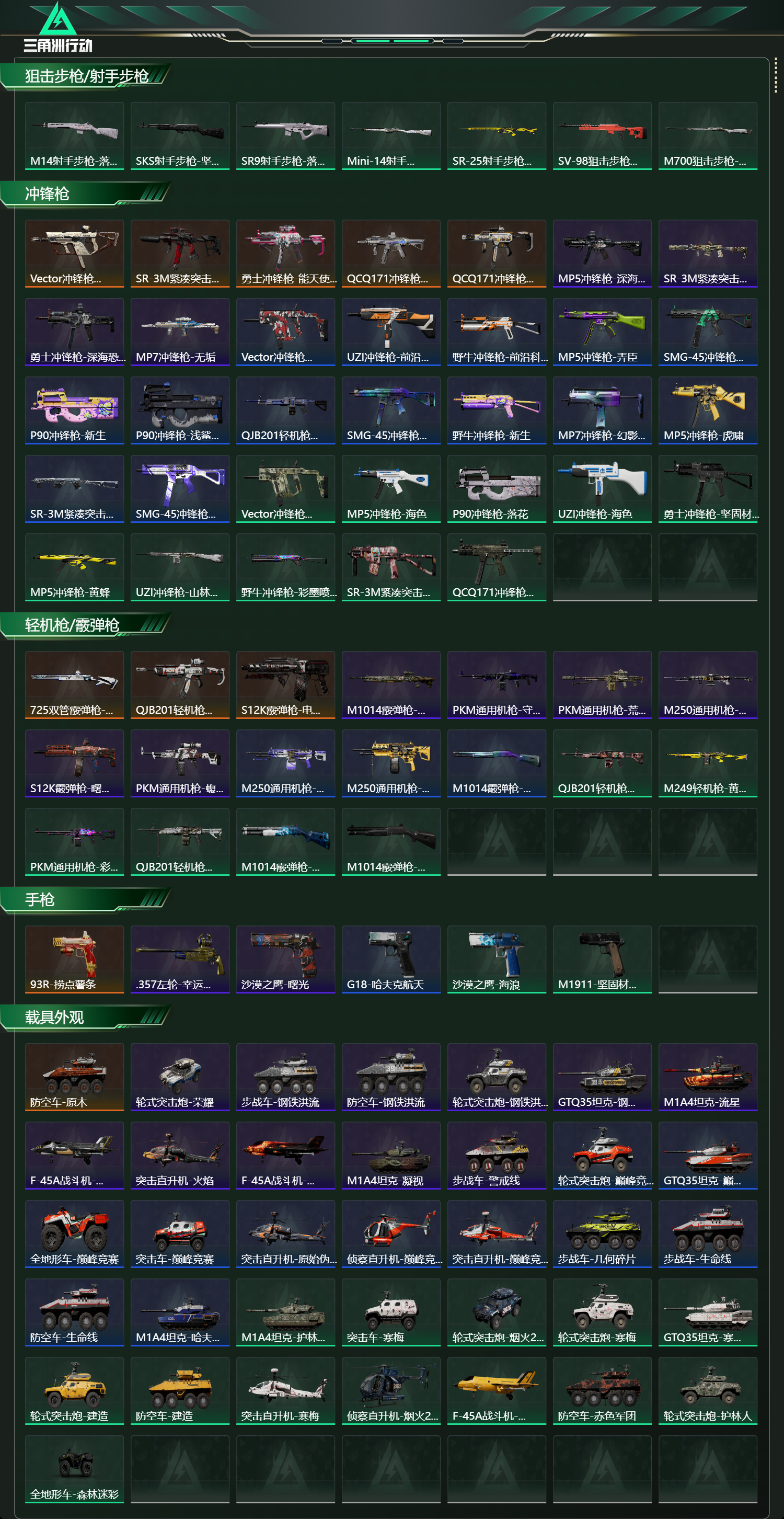Pick the 沙漠之鹰-海浪 pistol skin
Viewport: 784px width, 1519px height.
[x=497, y=960]
